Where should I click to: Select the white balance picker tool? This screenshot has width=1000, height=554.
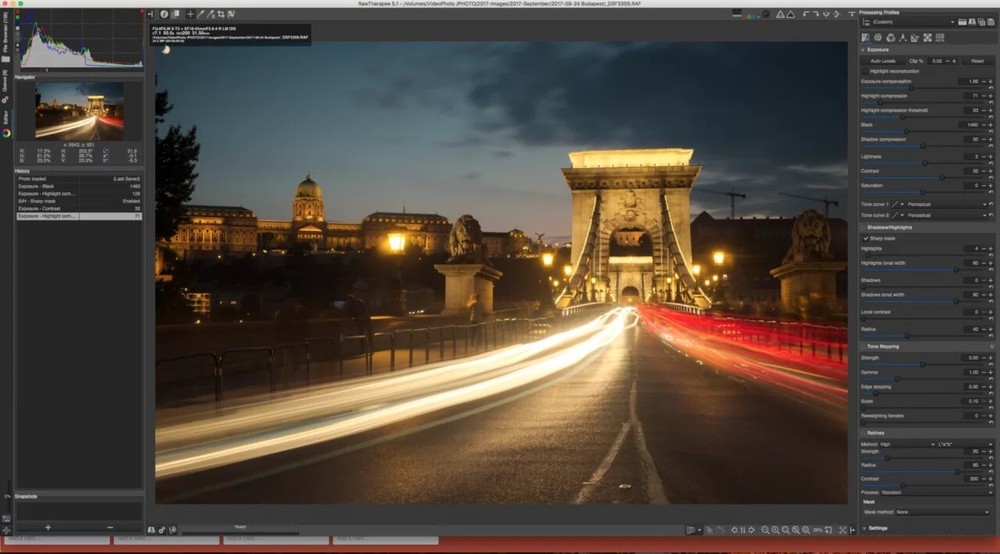[200, 14]
